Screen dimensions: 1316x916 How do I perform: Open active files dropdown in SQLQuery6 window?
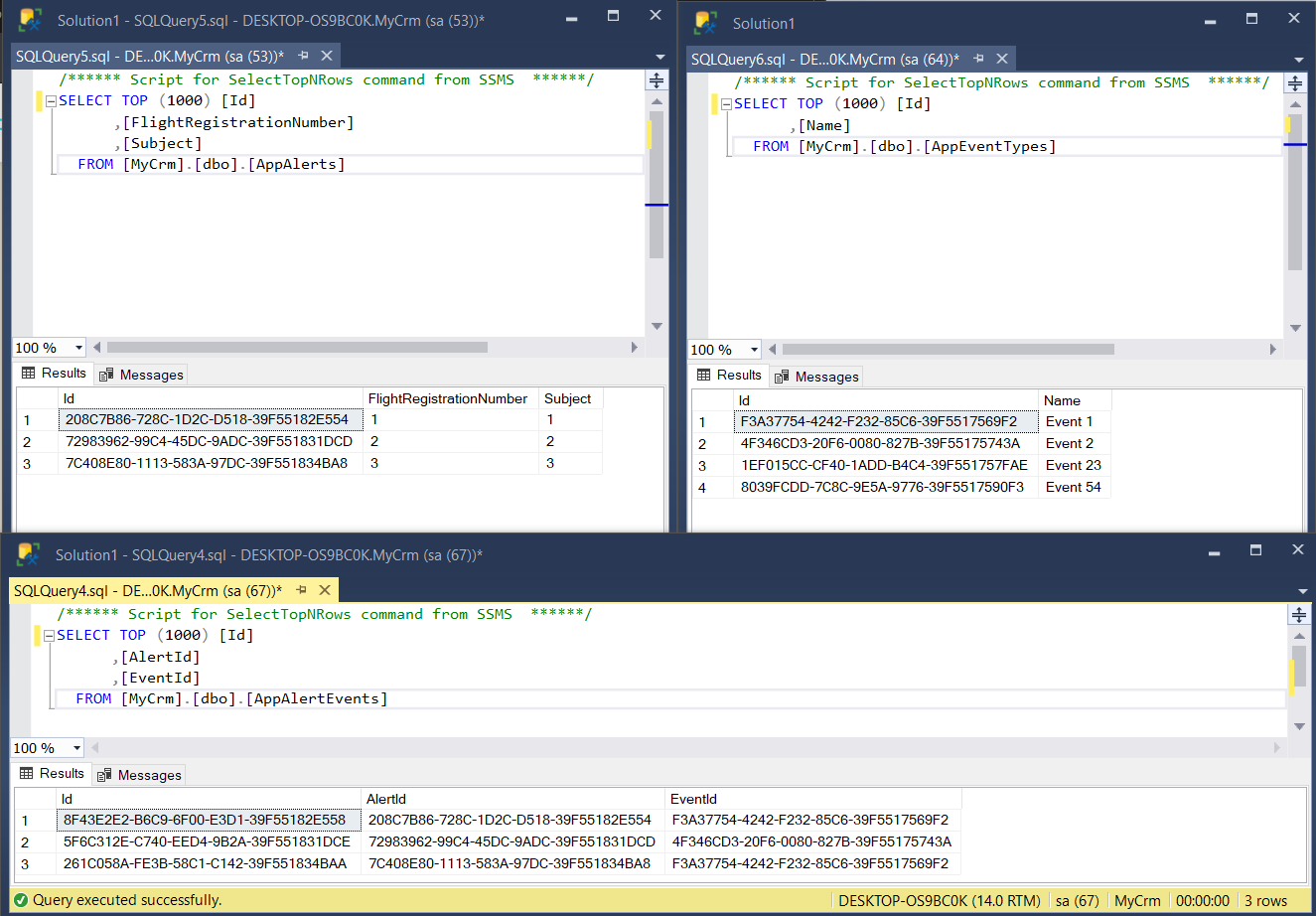click(1298, 60)
